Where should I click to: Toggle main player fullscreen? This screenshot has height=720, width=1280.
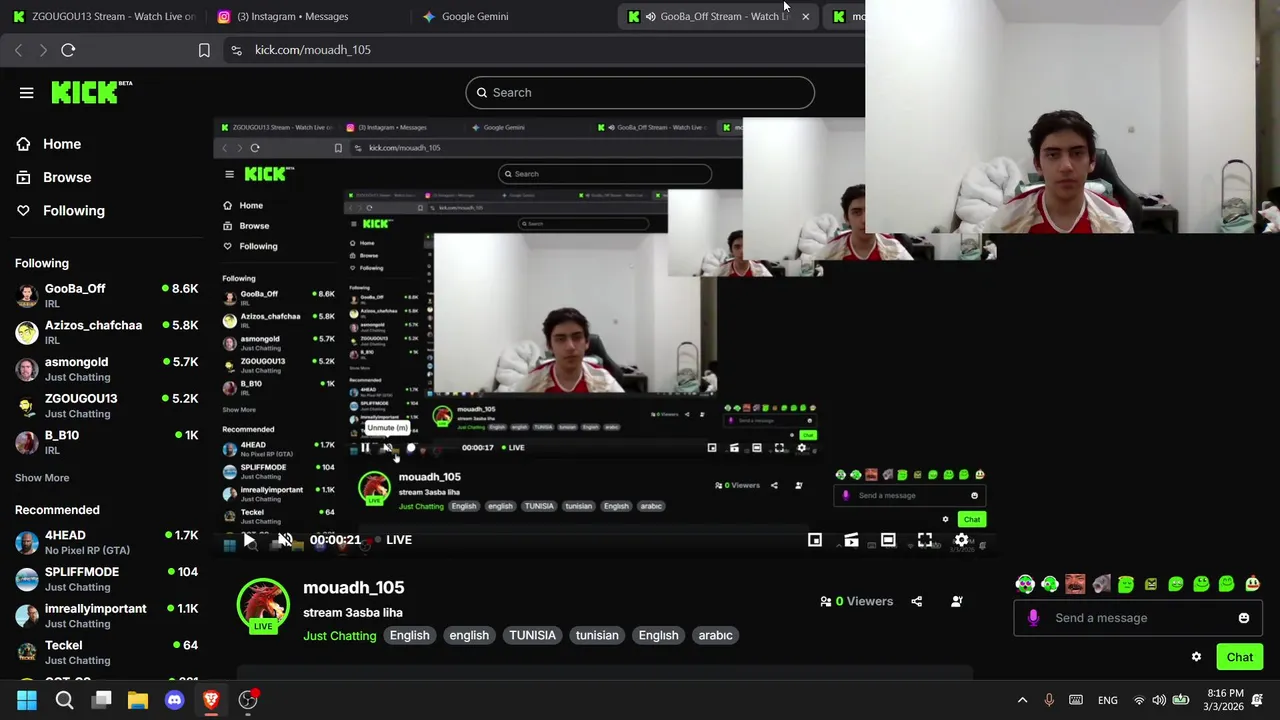point(925,540)
